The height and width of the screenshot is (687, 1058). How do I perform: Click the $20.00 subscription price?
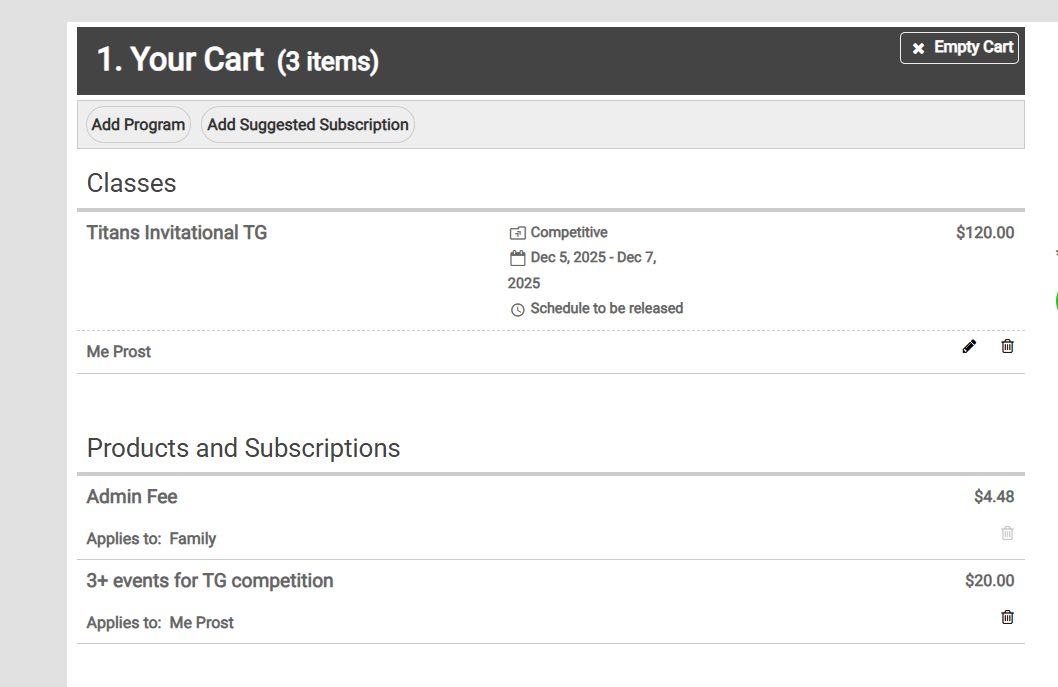tap(989, 581)
